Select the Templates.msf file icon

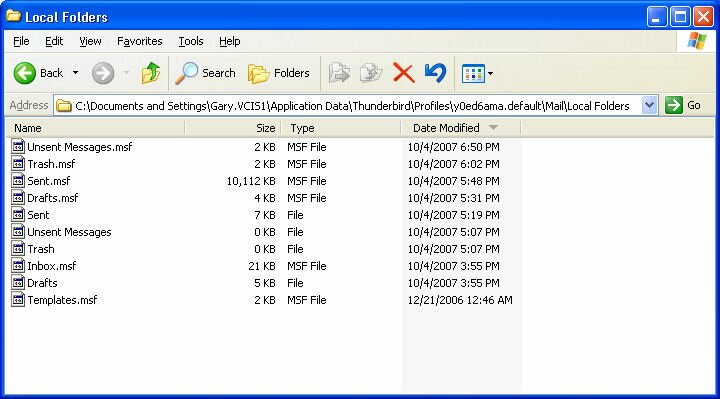tap(18, 299)
